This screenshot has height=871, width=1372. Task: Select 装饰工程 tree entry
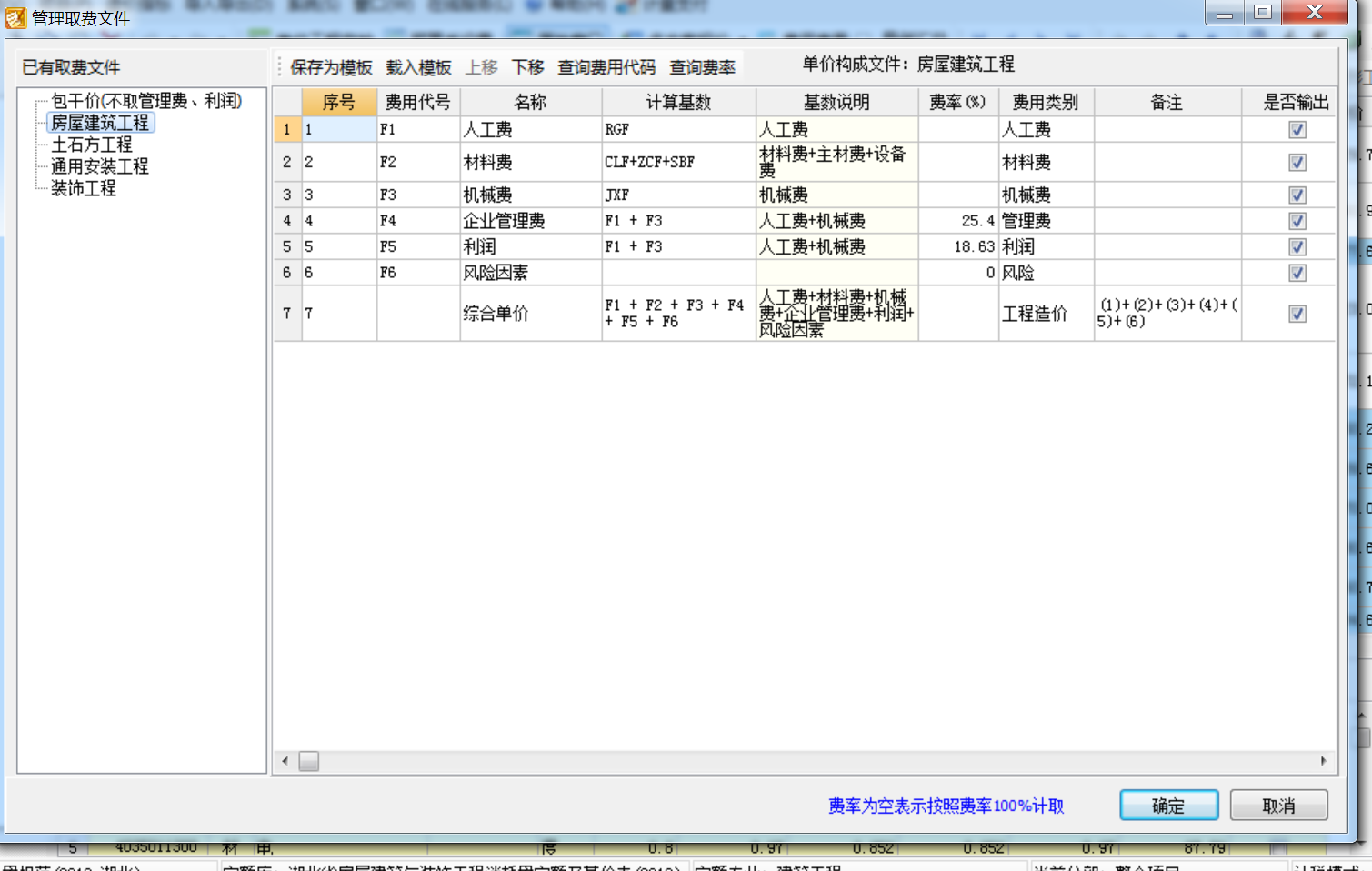tap(84, 188)
